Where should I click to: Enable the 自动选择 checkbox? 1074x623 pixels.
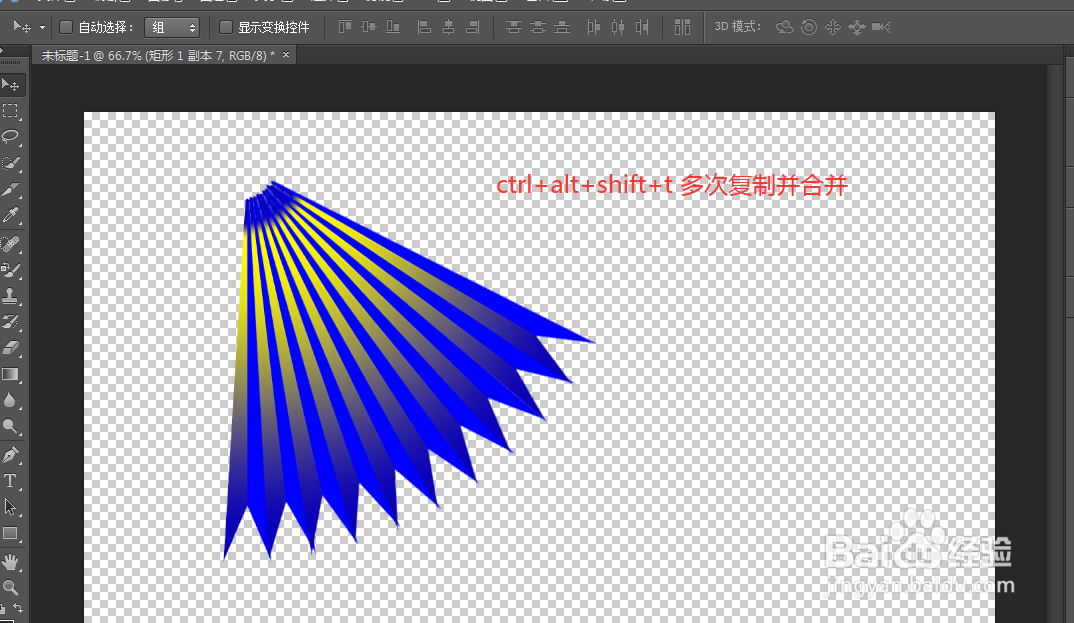[64, 27]
